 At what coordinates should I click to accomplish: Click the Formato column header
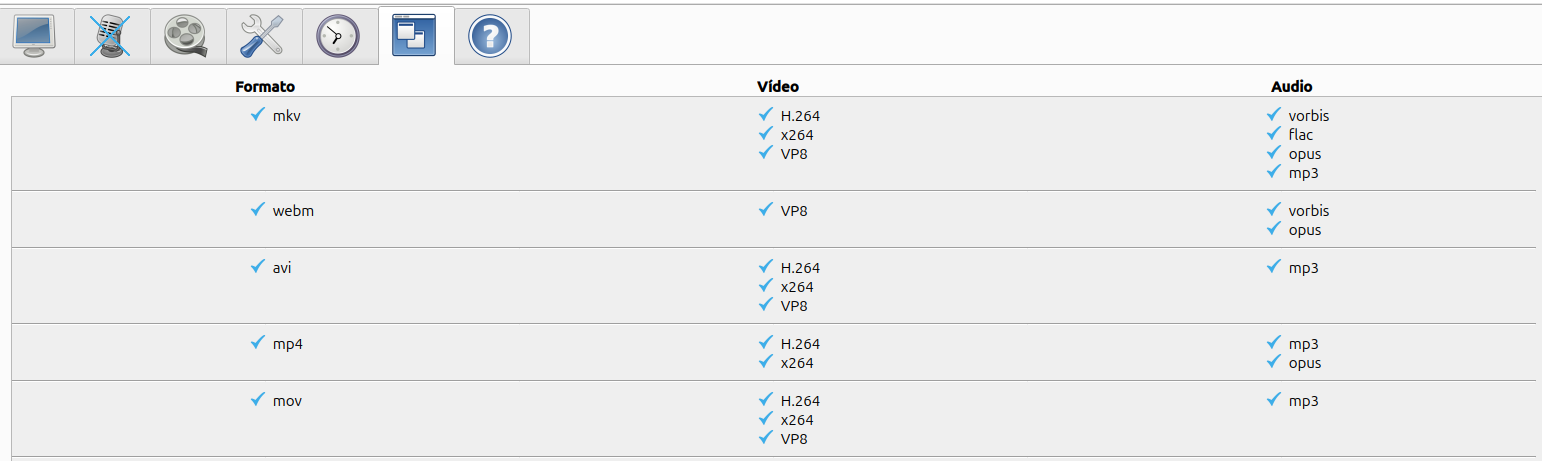click(265, 87)
